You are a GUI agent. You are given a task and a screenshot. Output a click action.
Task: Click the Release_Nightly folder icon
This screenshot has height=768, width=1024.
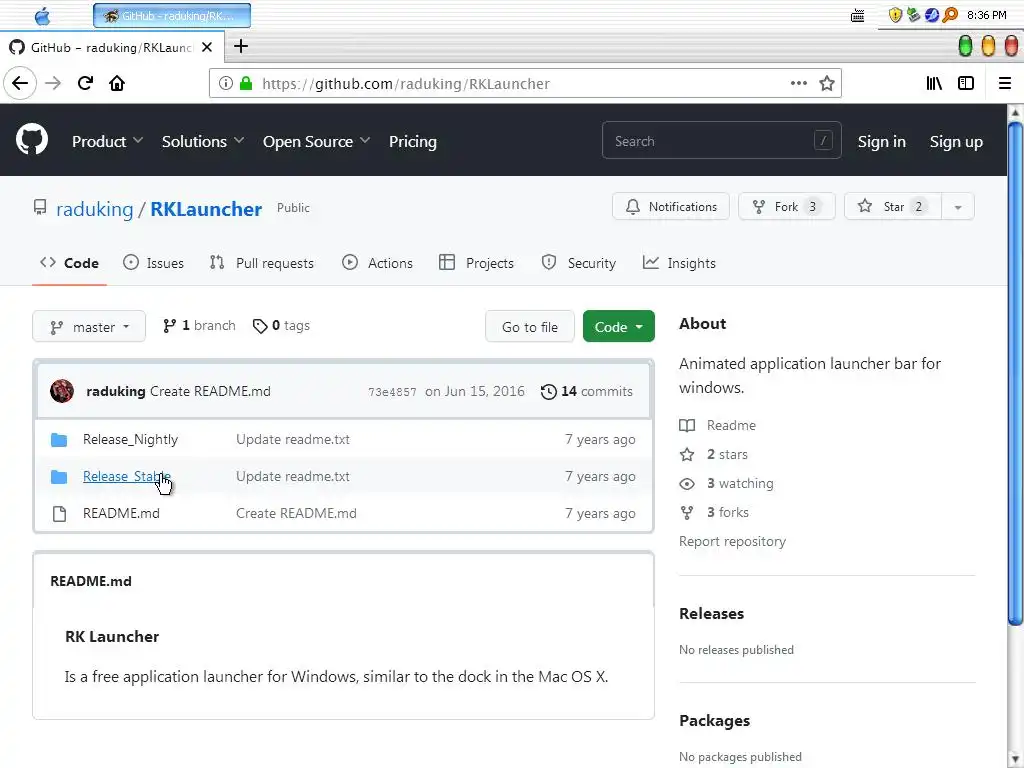pos(59,440)
